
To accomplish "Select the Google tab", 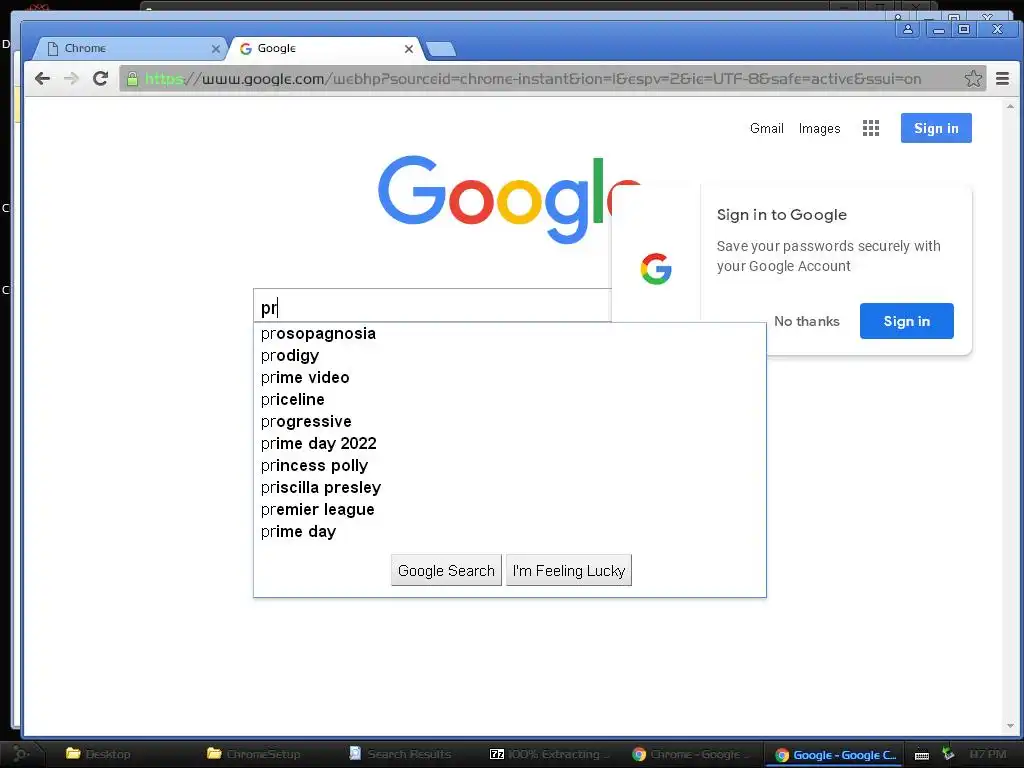I will click(x=327, y=48).
